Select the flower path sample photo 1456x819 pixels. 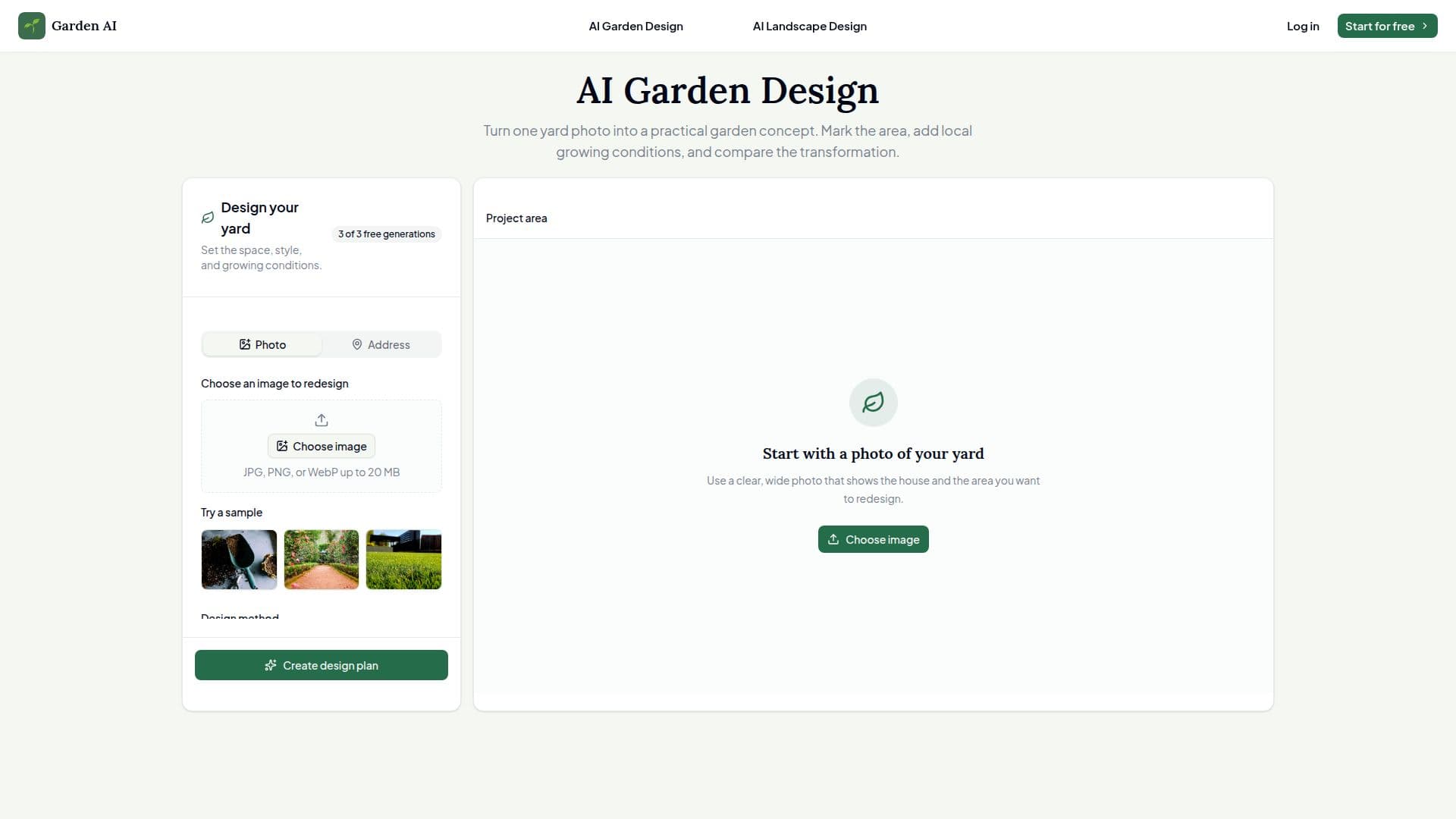pos(322,560)
